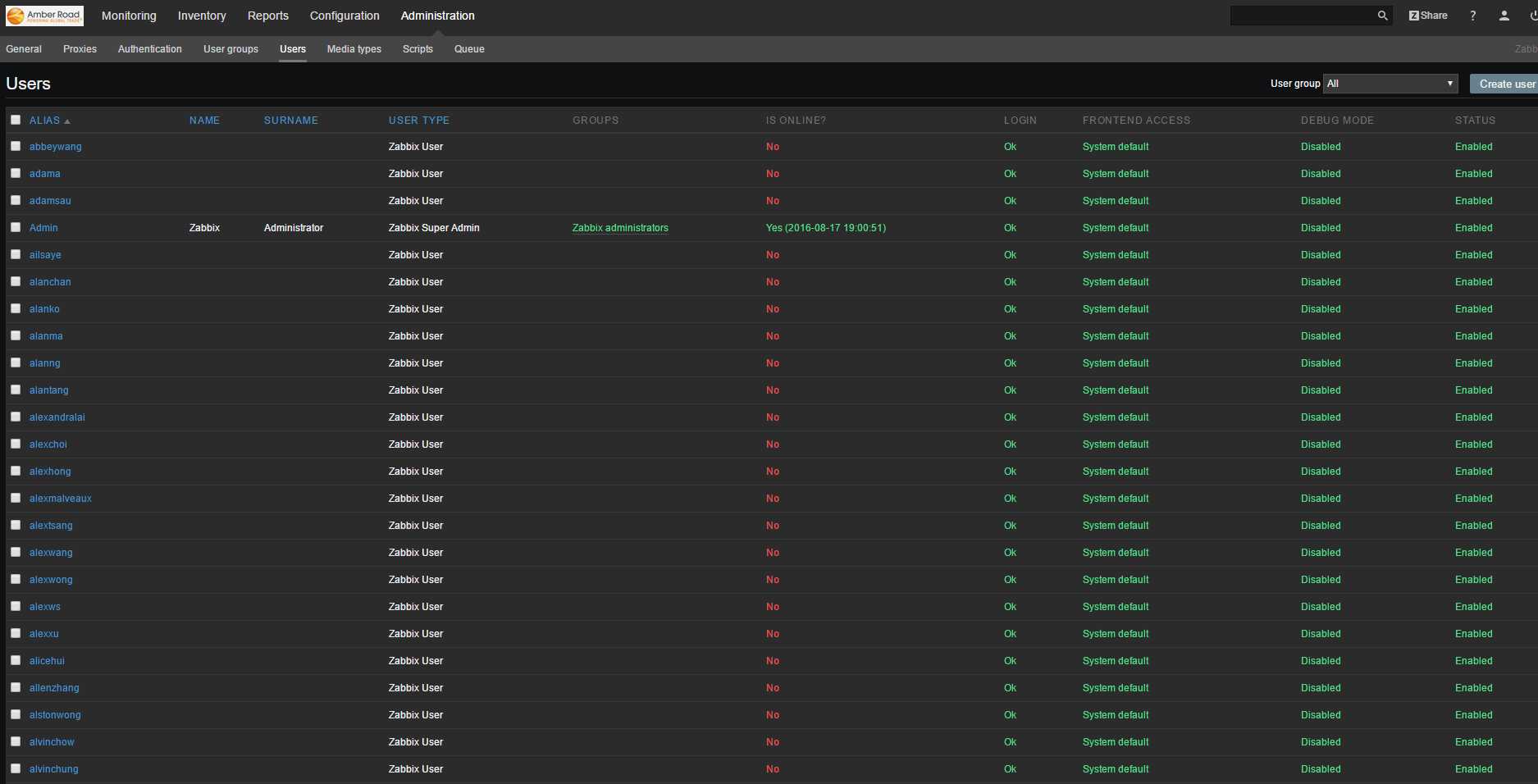Click the Create user button

pos(1504,84)
